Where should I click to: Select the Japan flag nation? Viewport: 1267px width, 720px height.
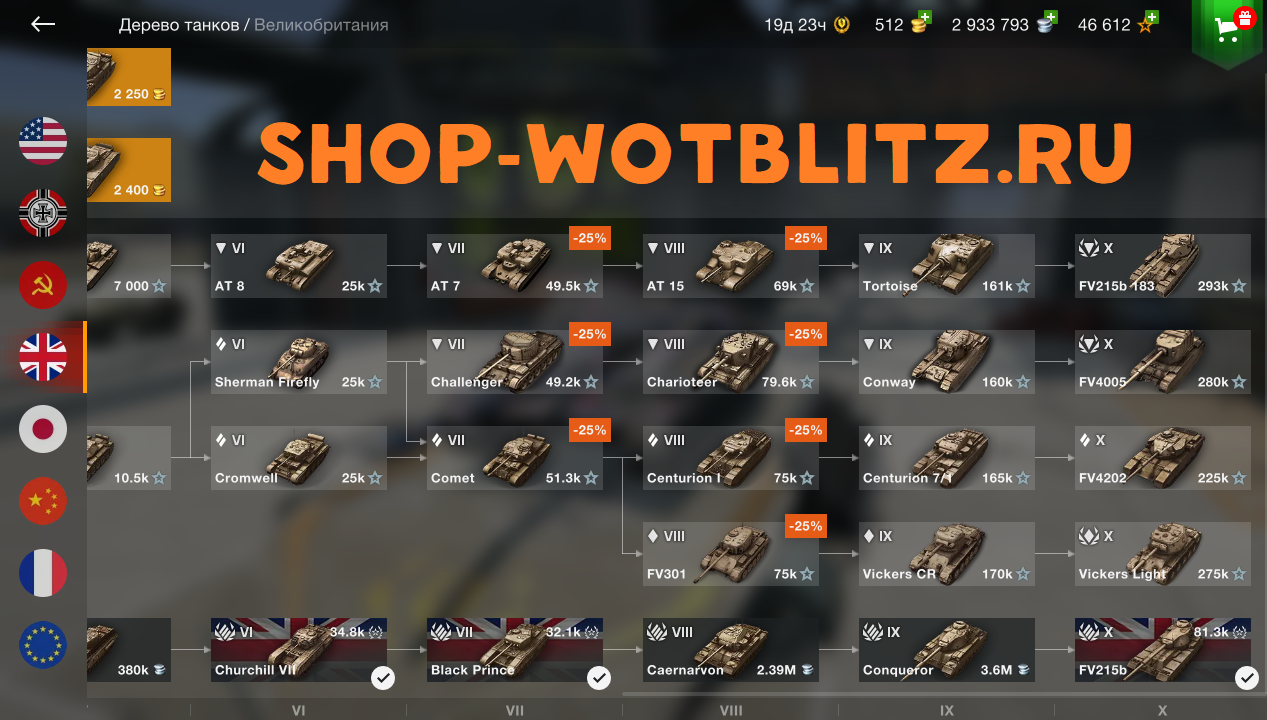tap(43, 429)
